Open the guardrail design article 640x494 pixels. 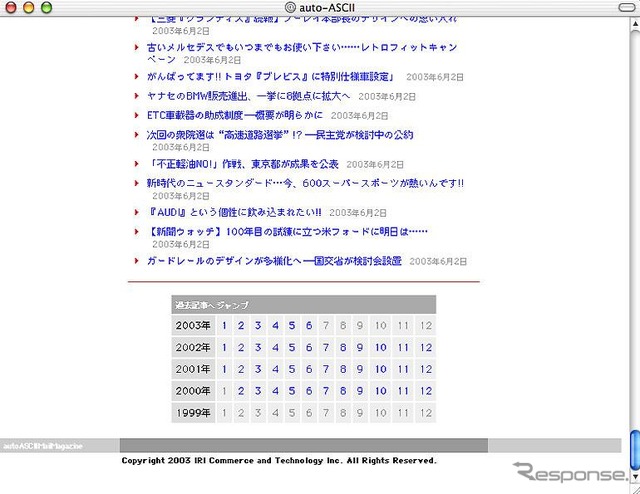(274, 260)
